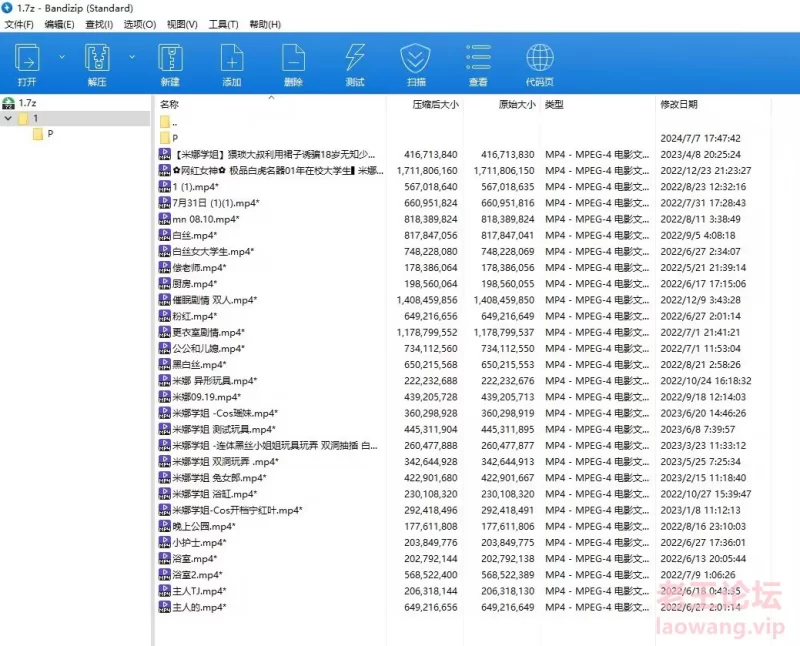Screen dimensions: 800x646
Task: Click the Open (打开) archive toolbar icon
Action: pos(27,58)
